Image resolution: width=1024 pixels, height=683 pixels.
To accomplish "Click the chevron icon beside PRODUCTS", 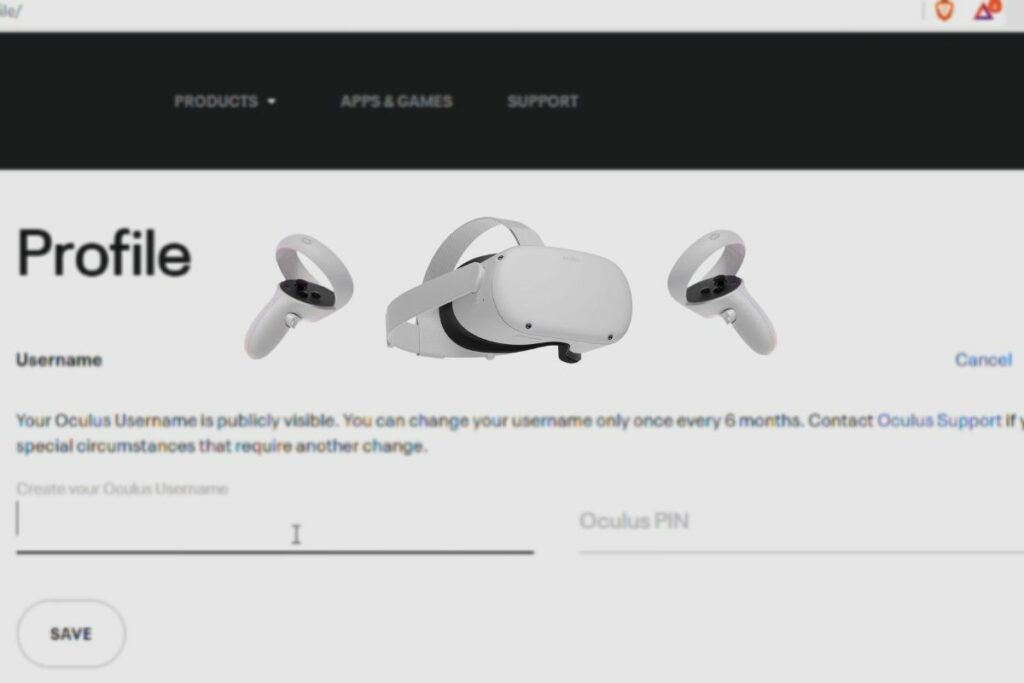I will (273, 101).
